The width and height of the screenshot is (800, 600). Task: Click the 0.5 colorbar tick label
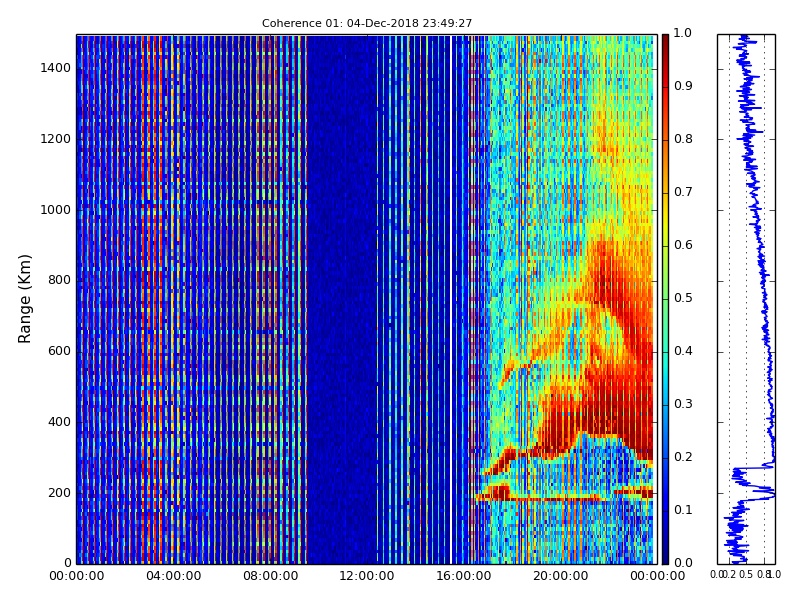coord(683,298)
